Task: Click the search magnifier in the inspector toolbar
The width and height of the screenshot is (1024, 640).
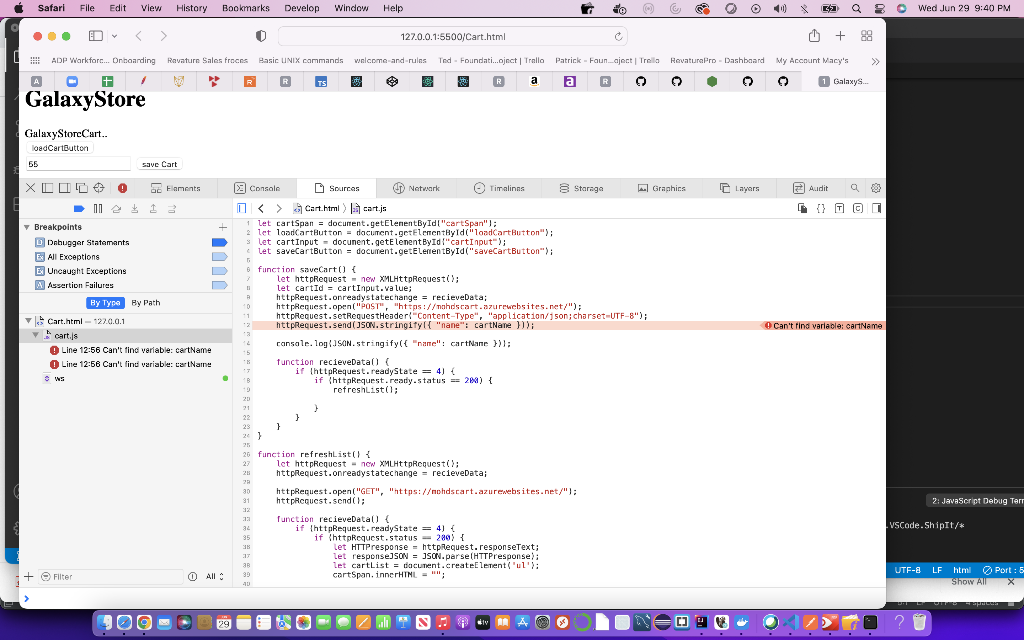Action: point(854,187)
